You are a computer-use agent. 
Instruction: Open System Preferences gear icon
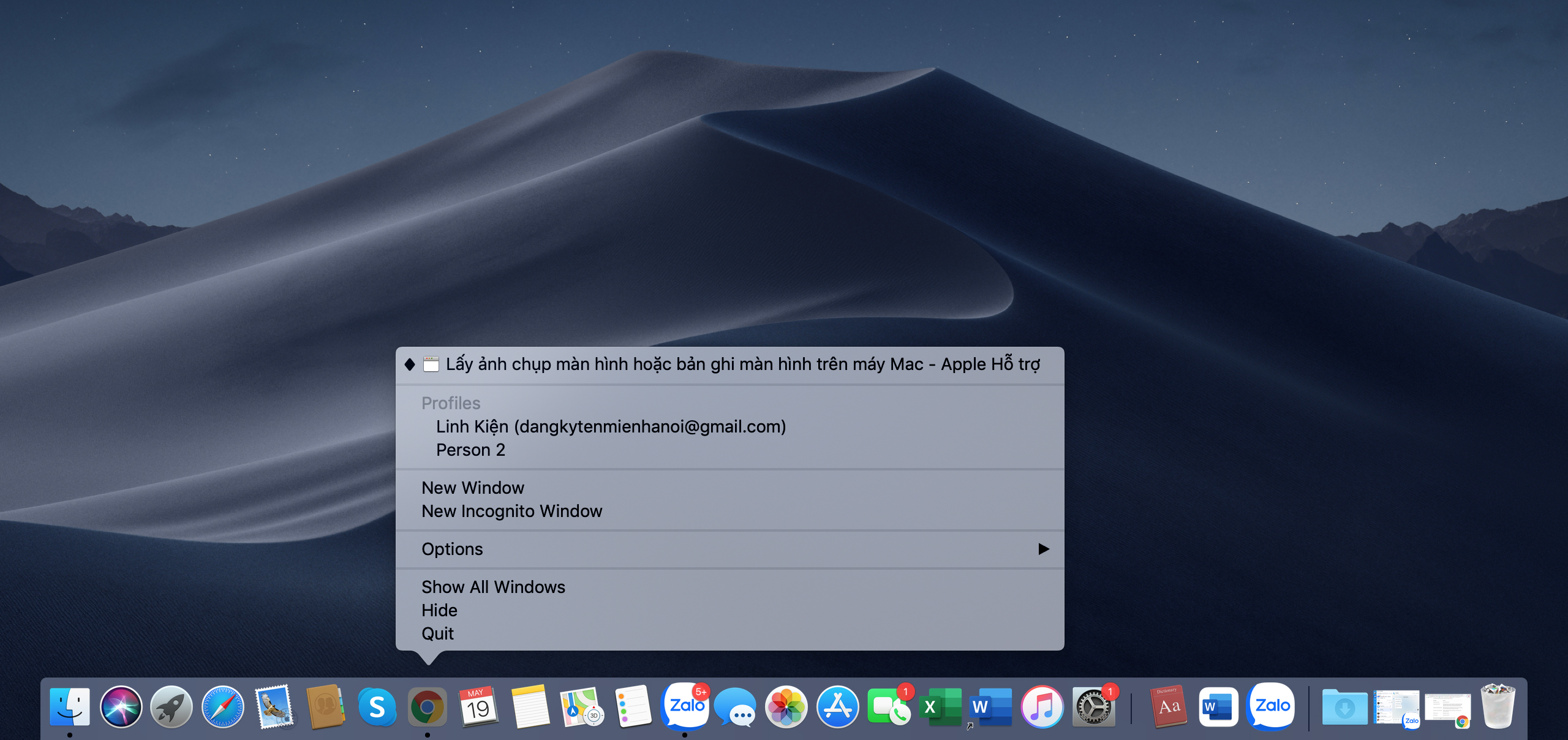1093,706
